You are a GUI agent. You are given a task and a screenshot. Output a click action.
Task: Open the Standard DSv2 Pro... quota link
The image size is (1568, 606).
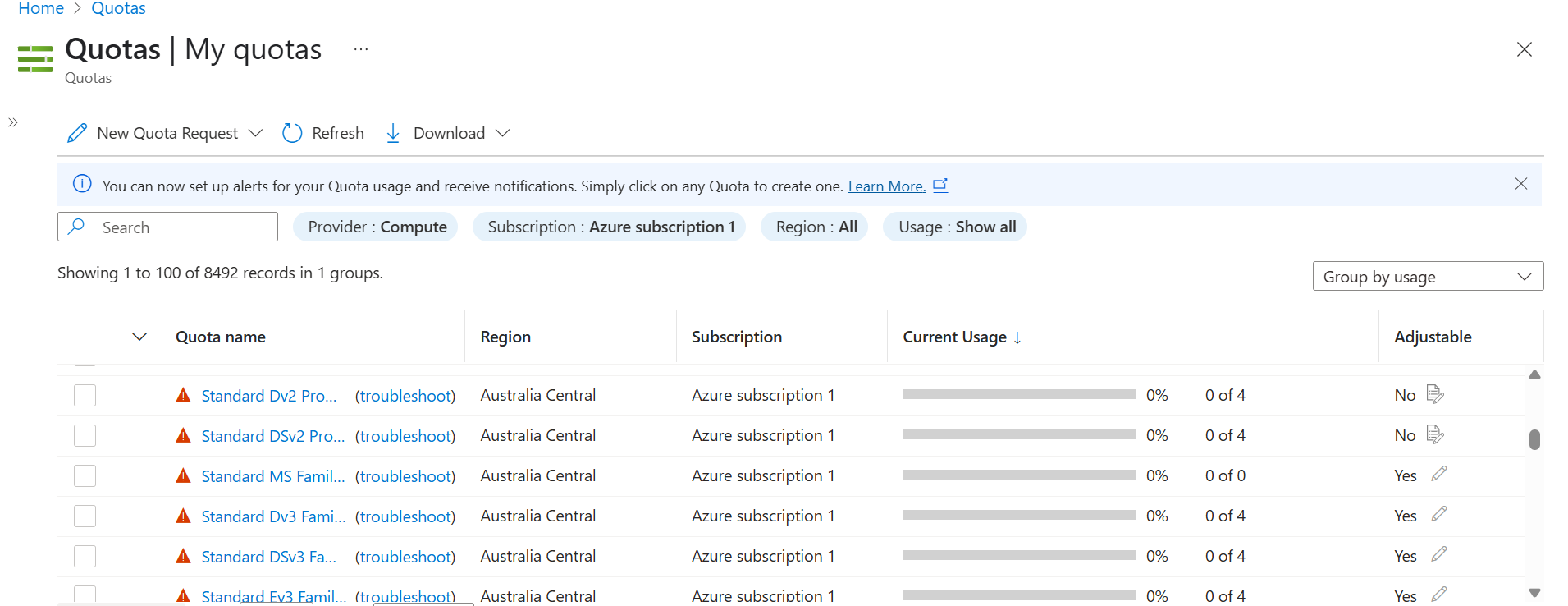pos(273,436)
